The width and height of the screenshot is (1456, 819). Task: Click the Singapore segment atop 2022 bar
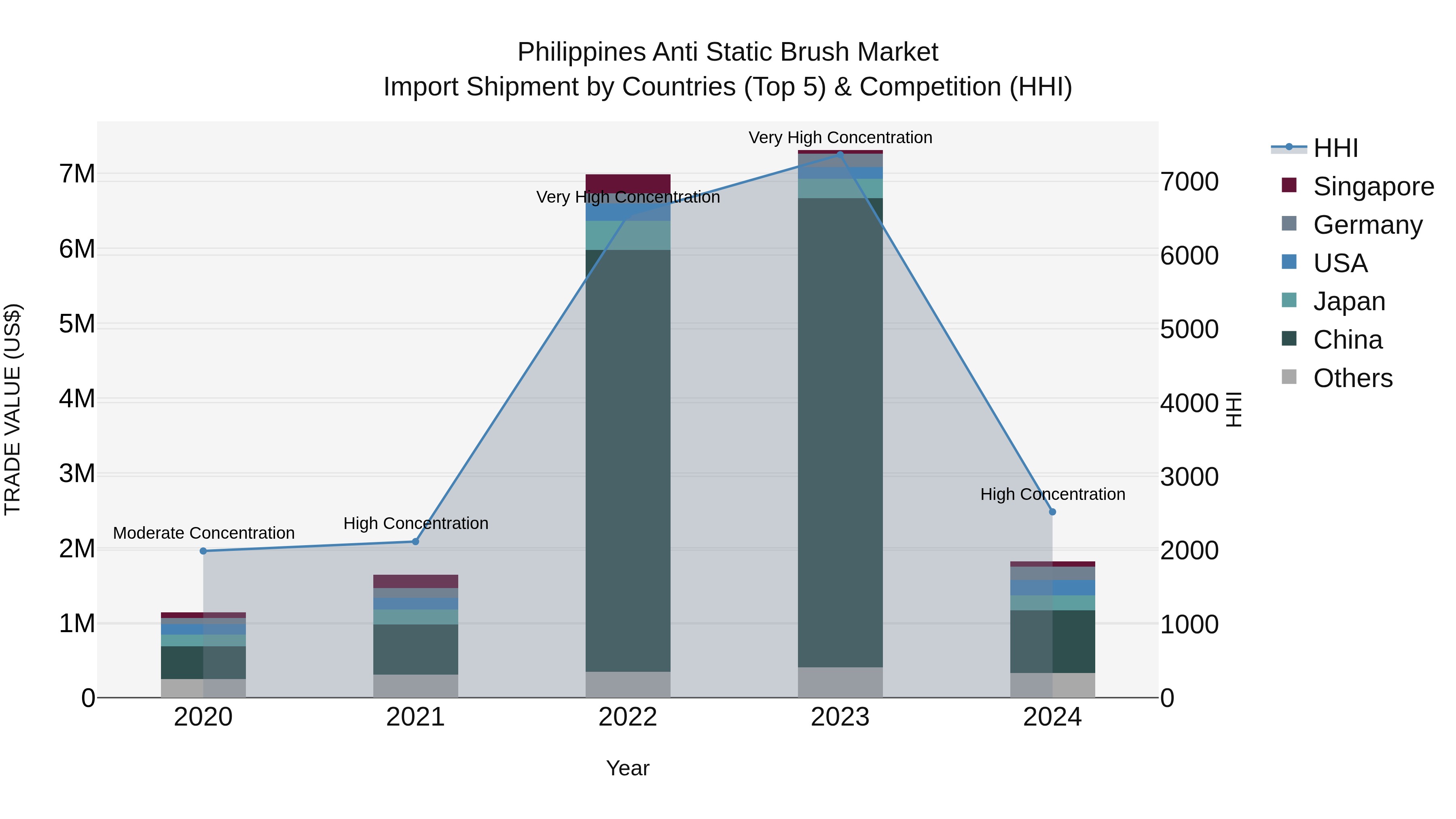pos(628,184)
